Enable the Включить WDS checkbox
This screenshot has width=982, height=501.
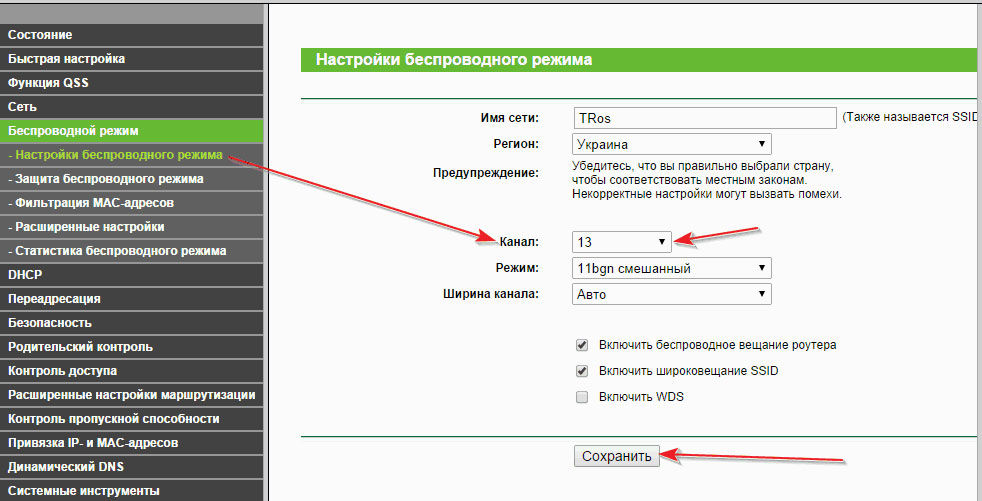pos(582,397)
